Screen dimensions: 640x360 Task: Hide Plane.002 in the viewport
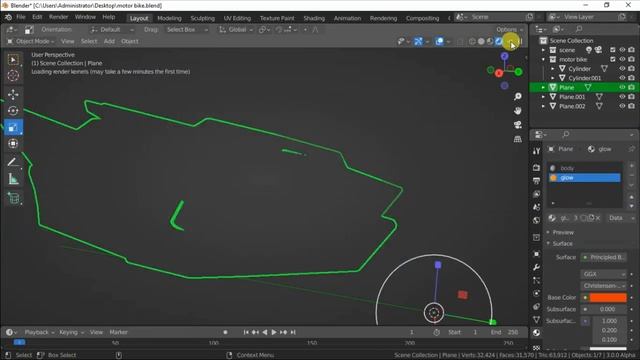(x=622, y=106)
